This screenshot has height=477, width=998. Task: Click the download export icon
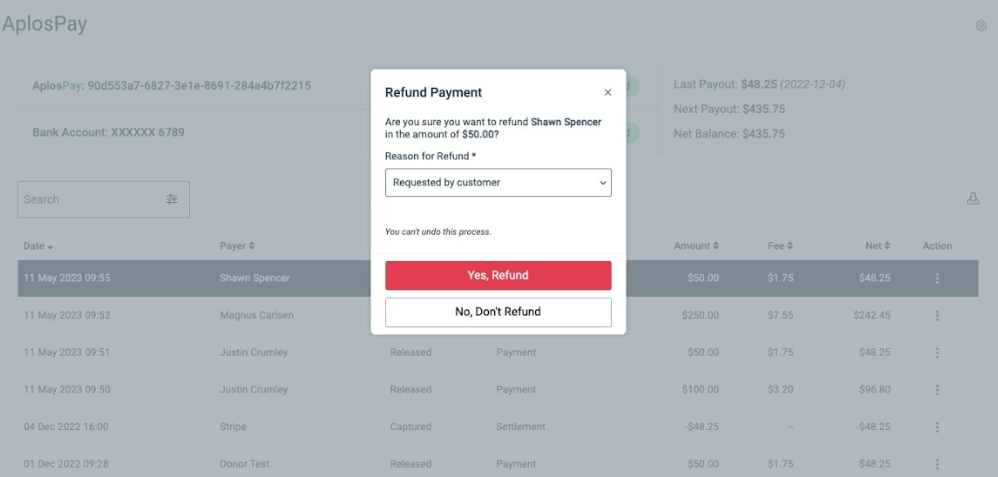[x=973, y=199]
